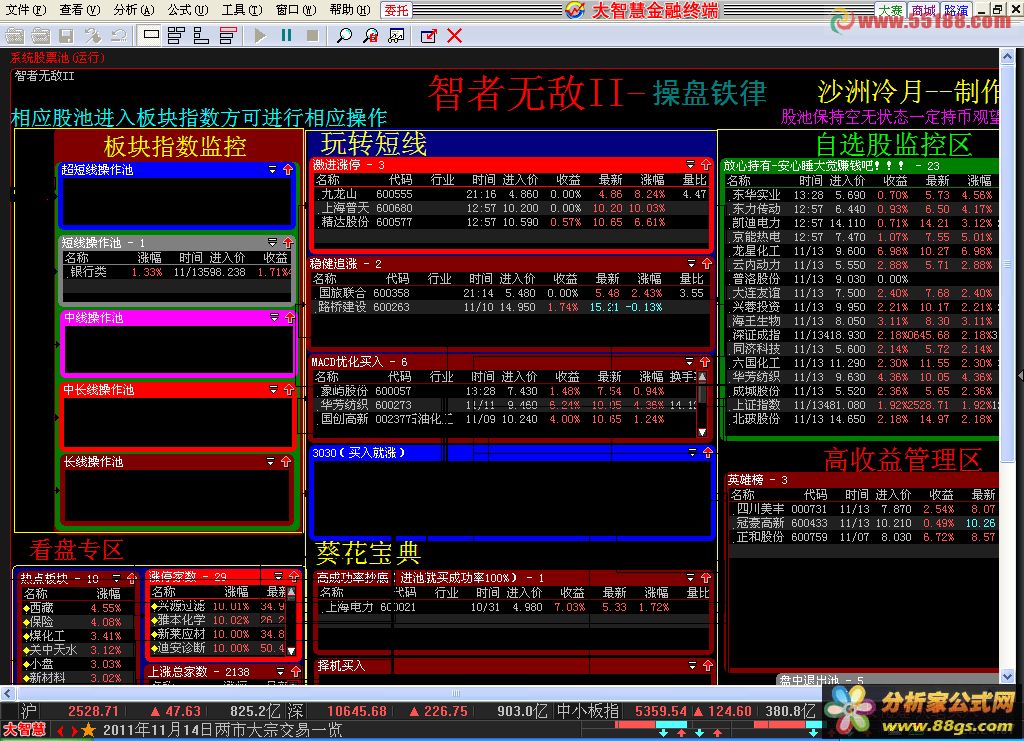Select the two-column box layout icon
Viewport: 1024px width, 741px height.
pos(176,35)
